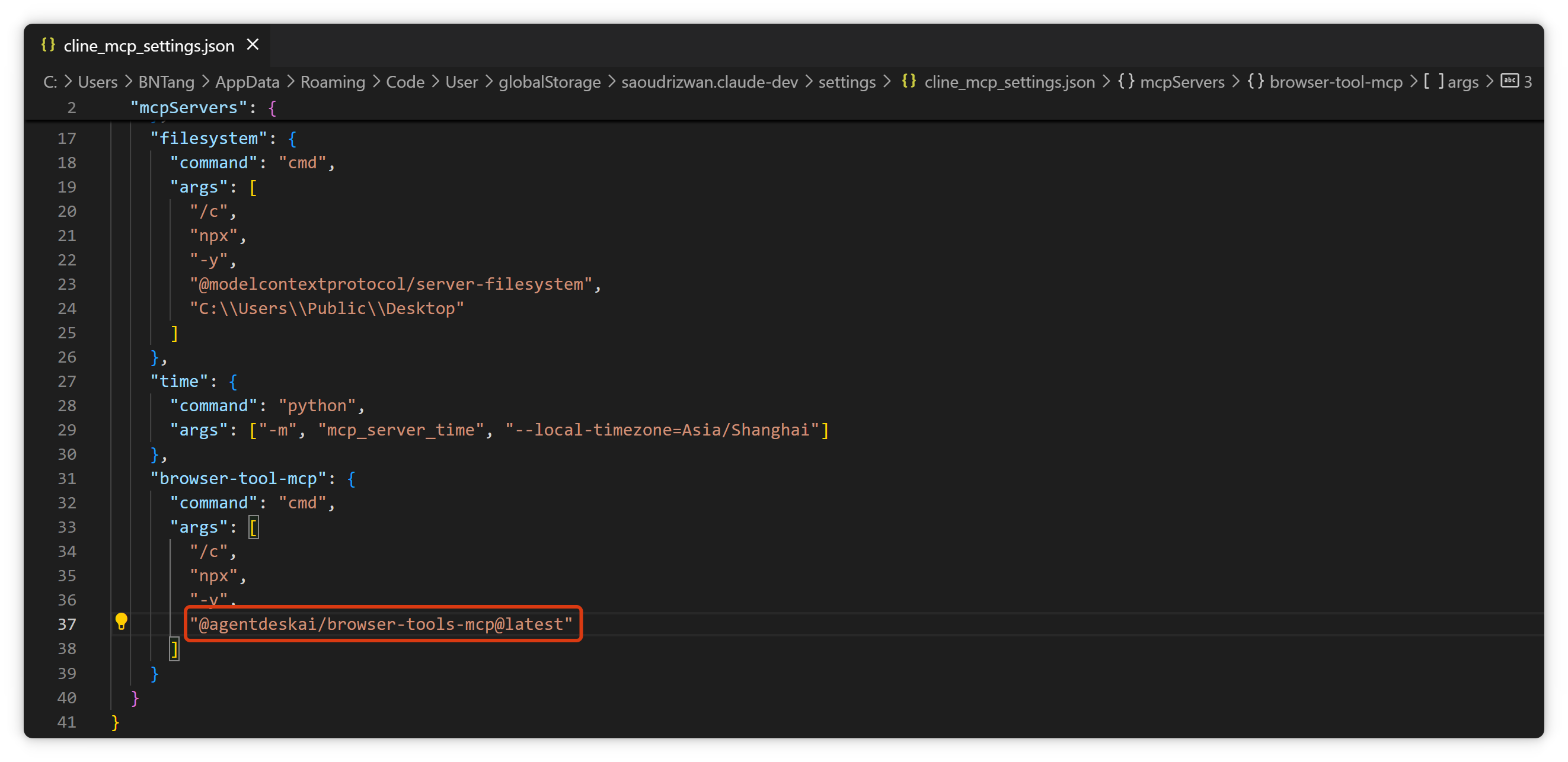The width and height of the screenshot is (1568, 762).
Task: Click the "filesystem" key on line 17
Action: [x=208, y=139]
